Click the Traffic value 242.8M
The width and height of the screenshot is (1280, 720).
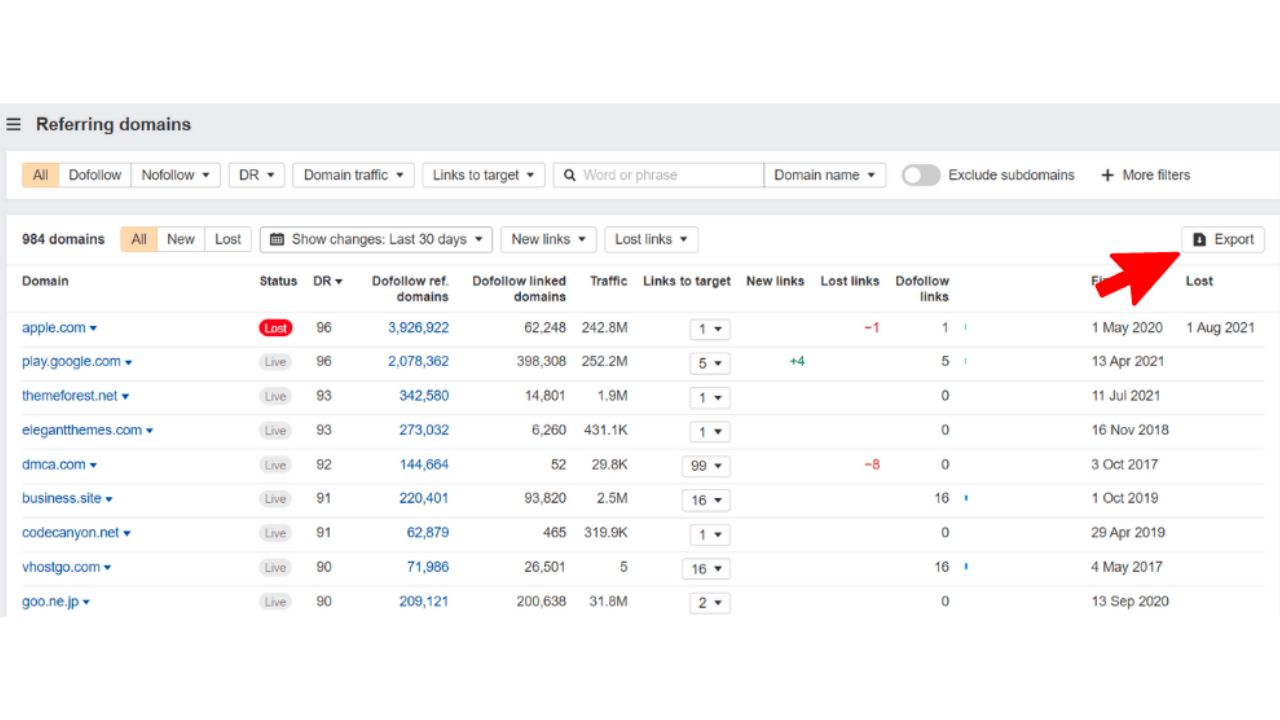coord(604,328)
